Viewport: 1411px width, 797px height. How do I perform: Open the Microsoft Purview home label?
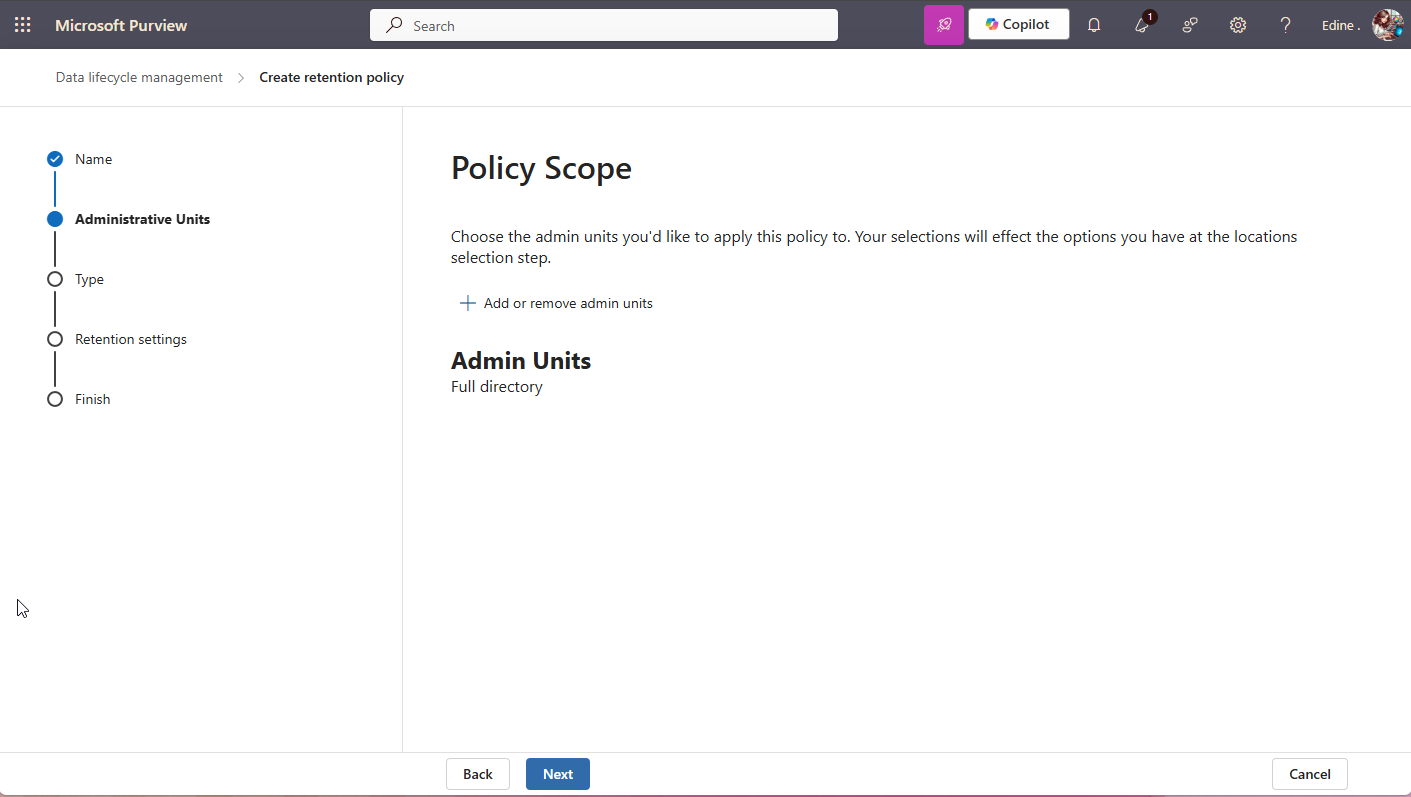pos(121,25)
